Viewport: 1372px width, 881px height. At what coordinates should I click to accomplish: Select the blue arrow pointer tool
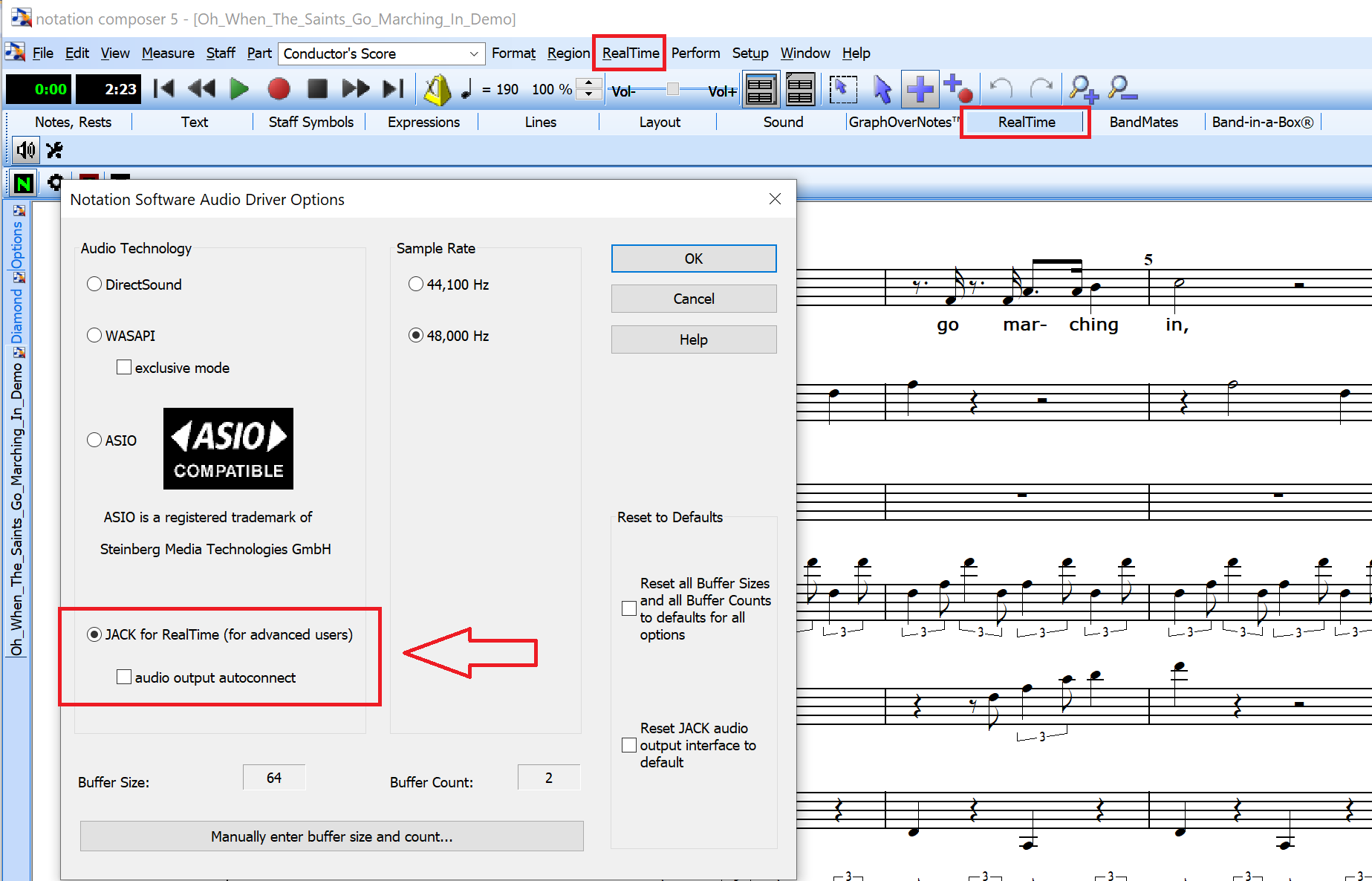click(882, 89)
